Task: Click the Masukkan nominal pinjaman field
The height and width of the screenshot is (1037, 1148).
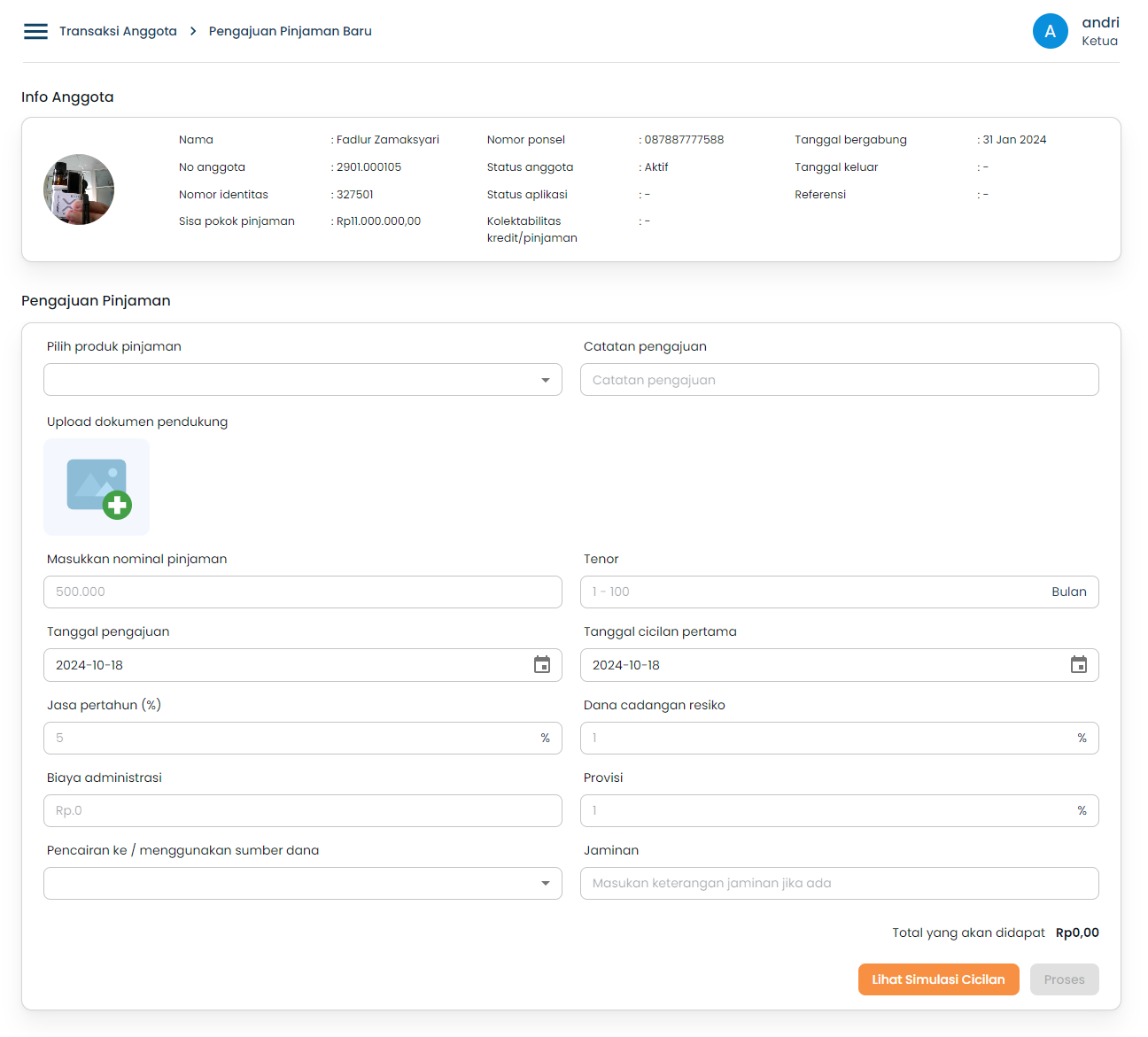Action: click(x=303, y=592)
